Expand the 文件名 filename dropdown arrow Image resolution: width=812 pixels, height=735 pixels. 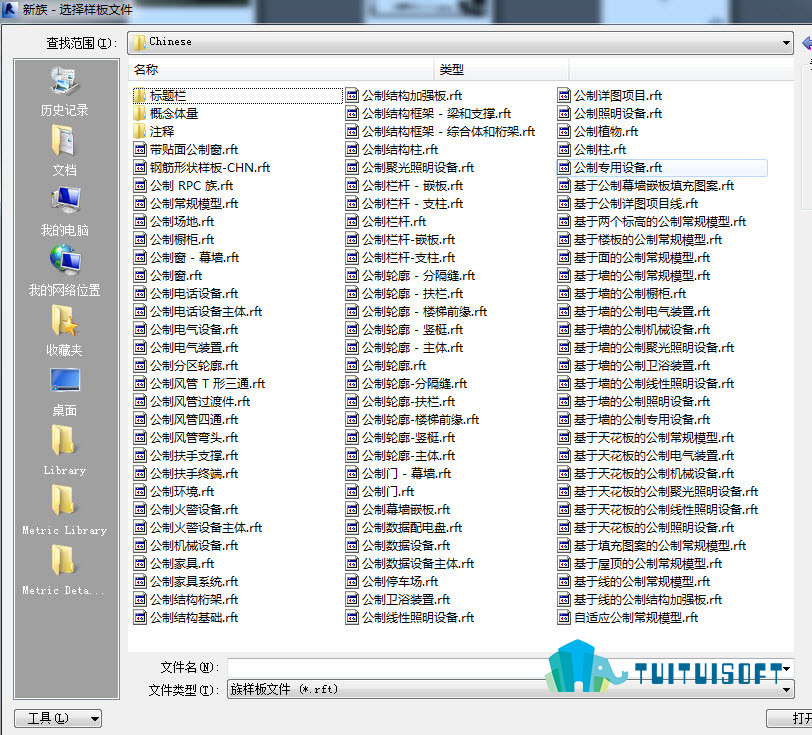pos(787,668)
